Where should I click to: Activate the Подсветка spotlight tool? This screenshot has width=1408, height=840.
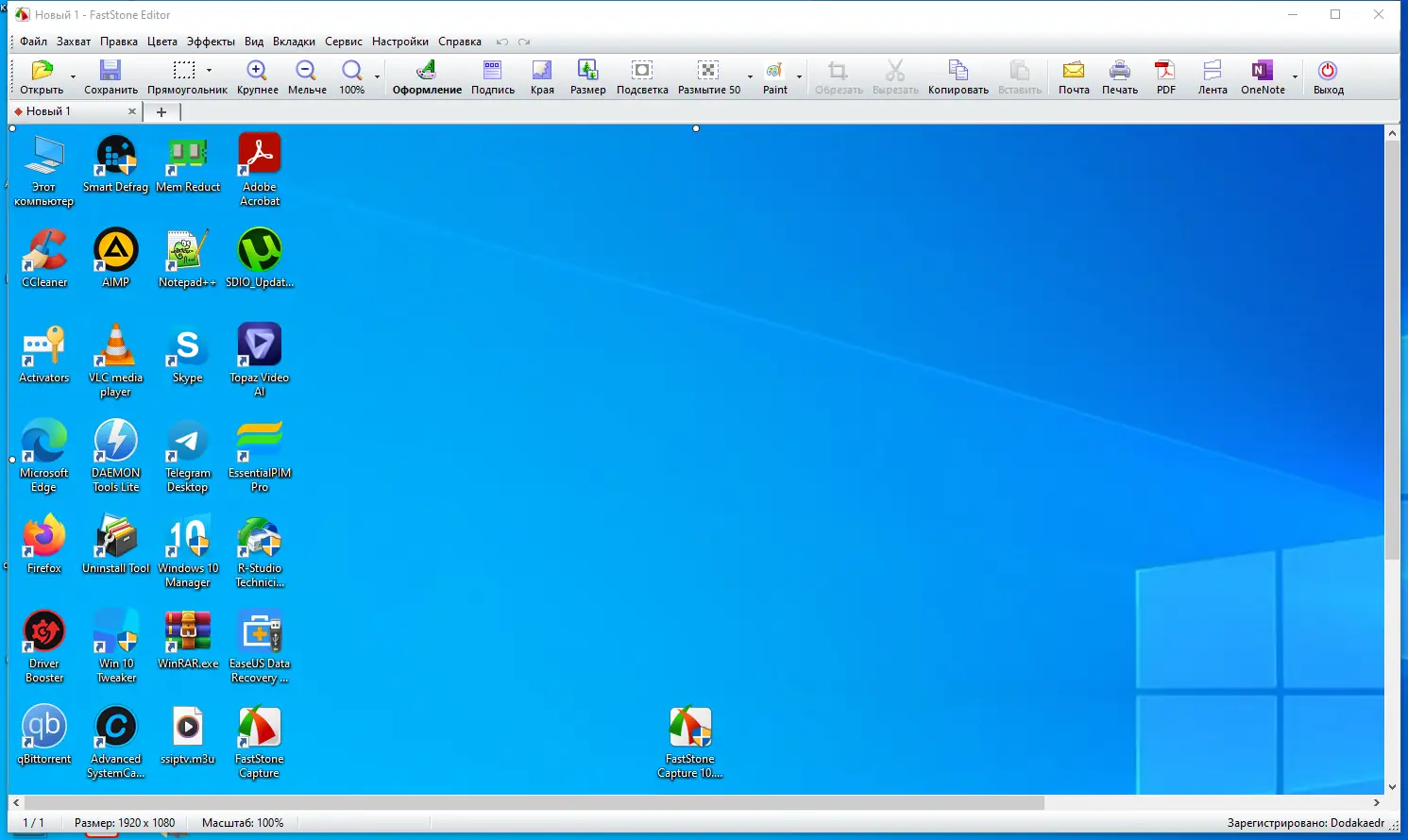pyautogui.click(x=642, y=77)
